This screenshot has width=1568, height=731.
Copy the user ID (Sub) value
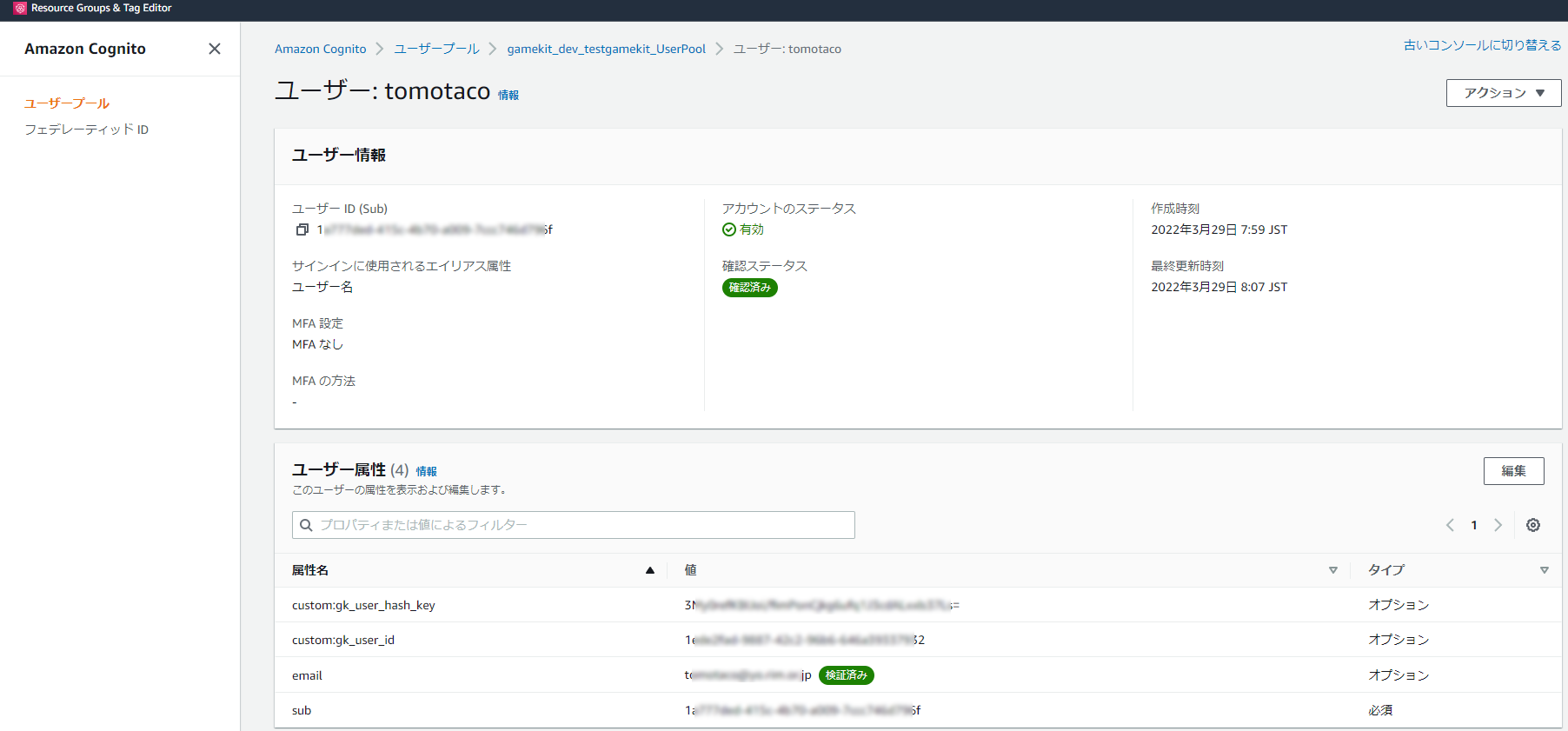302,229
